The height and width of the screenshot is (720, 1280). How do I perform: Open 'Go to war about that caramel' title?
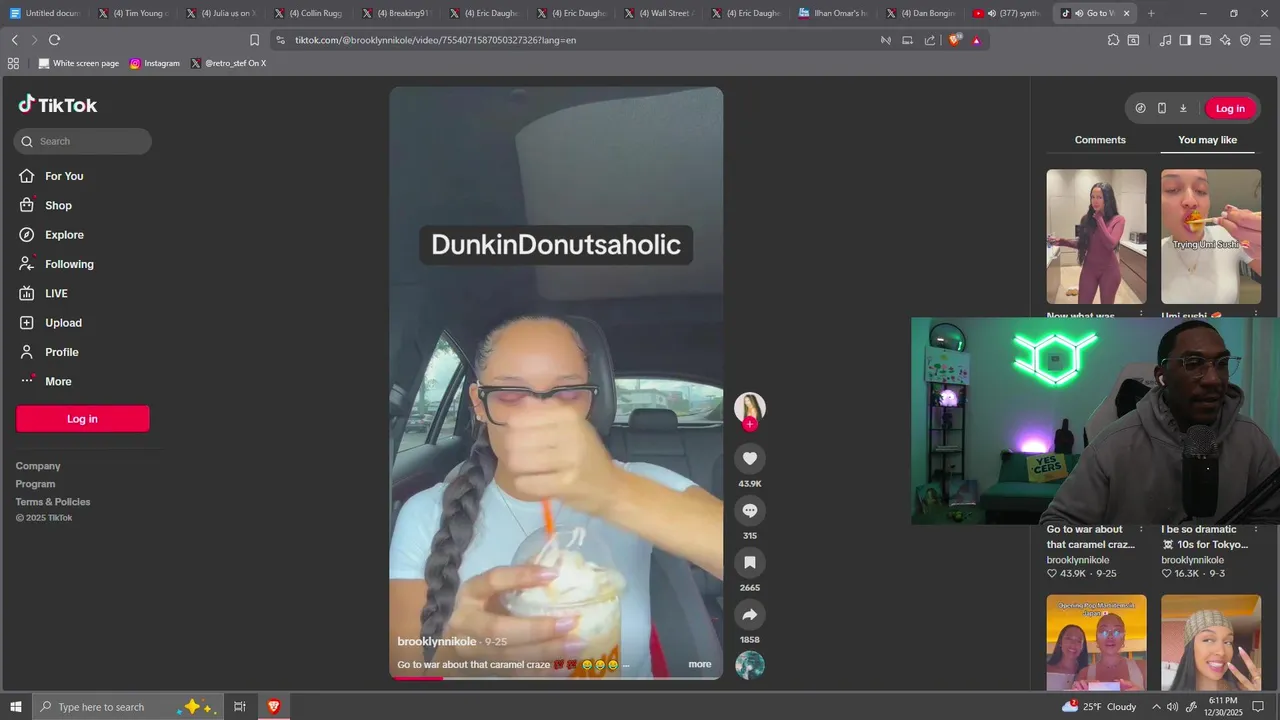(1090, 537)
